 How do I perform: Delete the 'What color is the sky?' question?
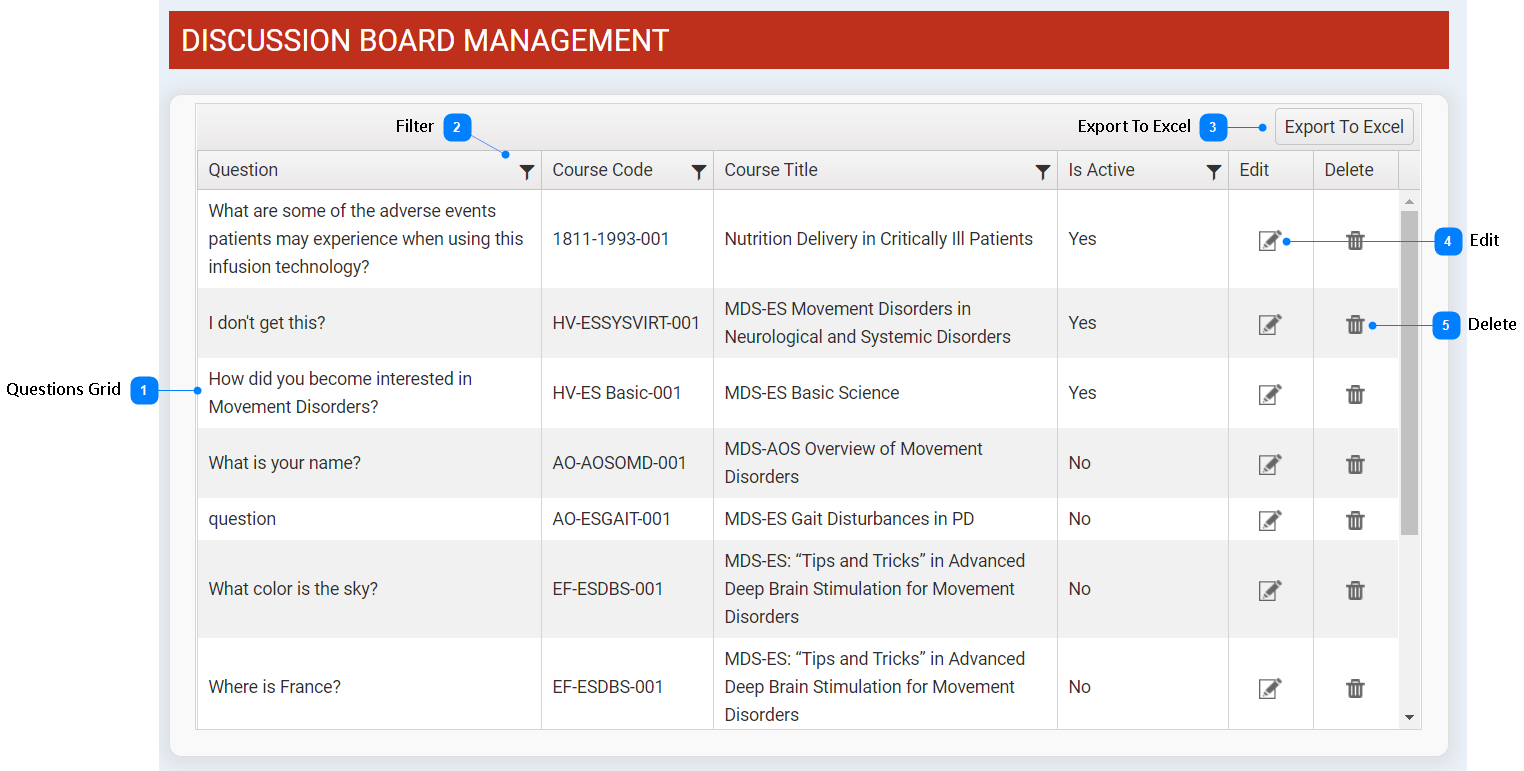[1355, 590]
